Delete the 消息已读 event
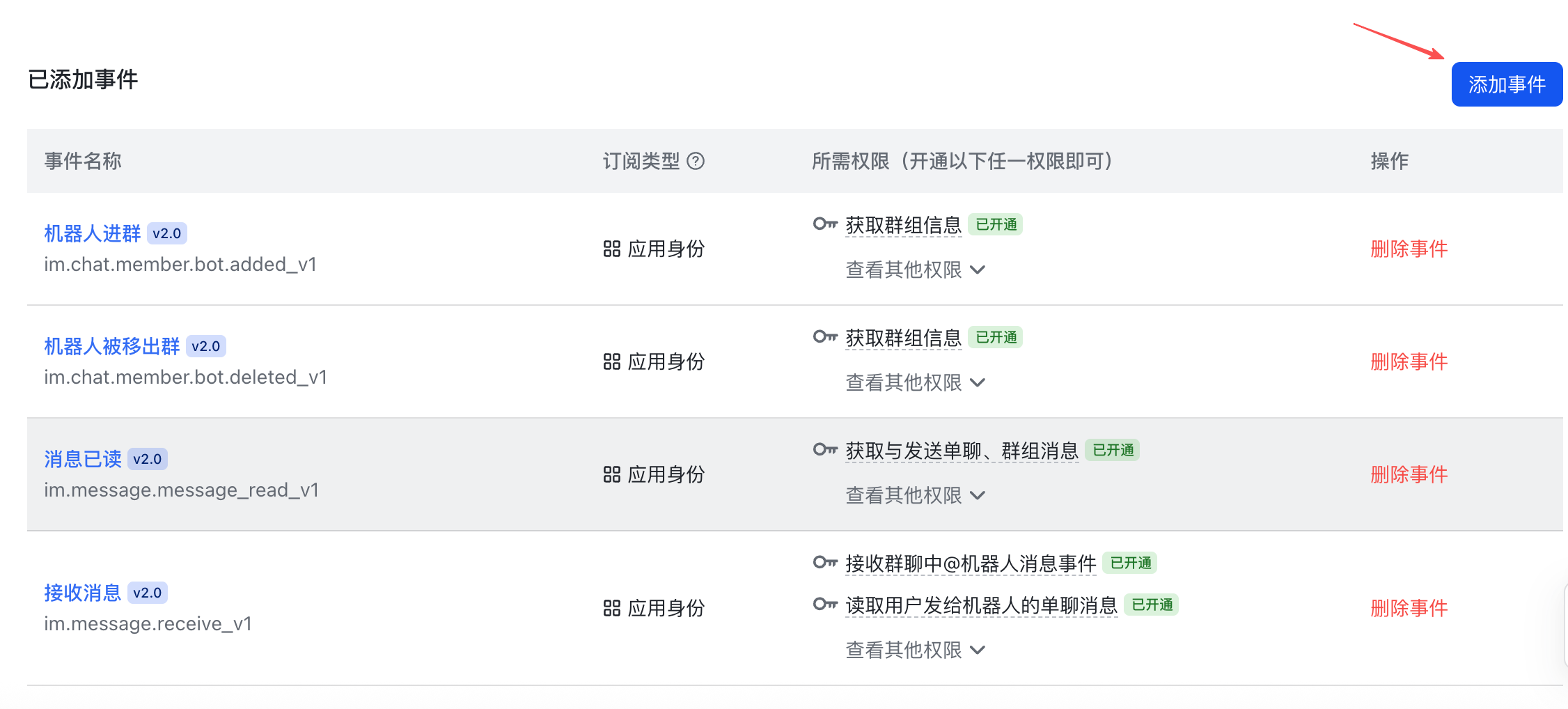1568x709 pixels. click(x=1409, y=475)
